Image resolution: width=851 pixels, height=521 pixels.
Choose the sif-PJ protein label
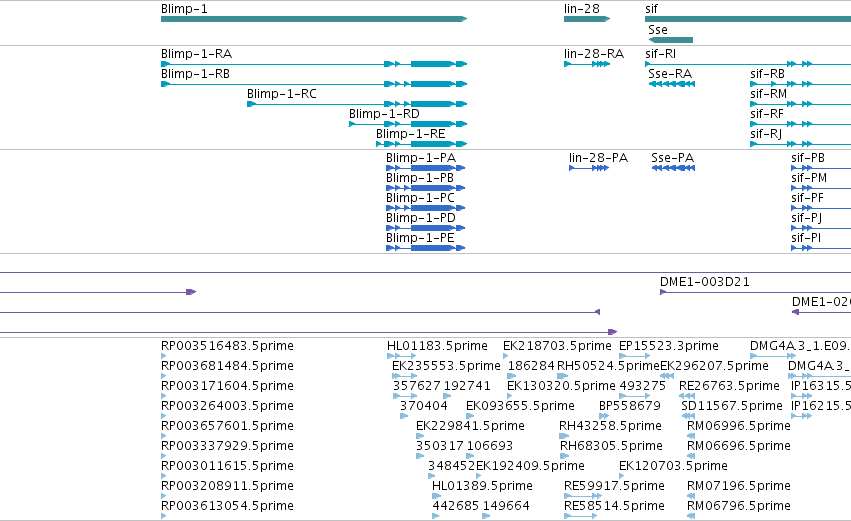[806, 218]
